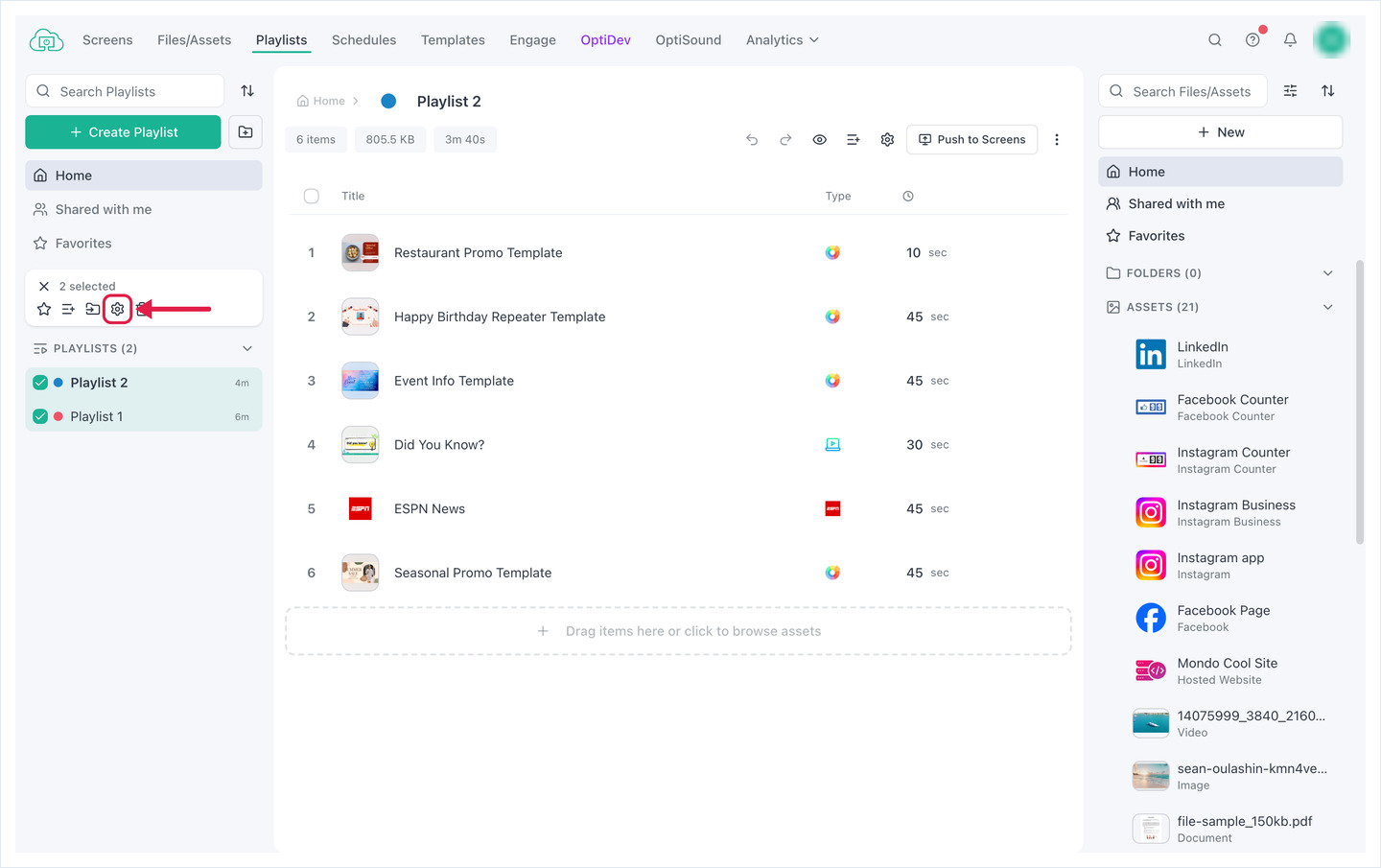Click the New button in assets panel

(x=1220, y=132)
